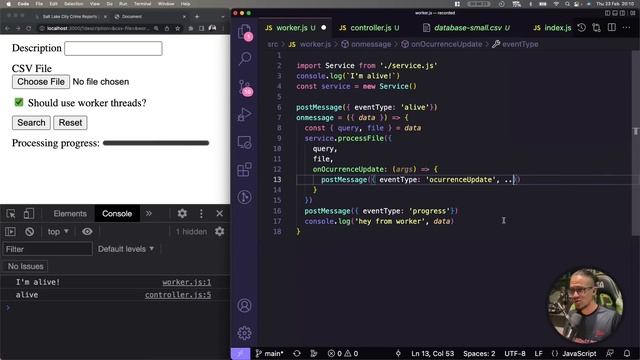
Task: Toggle VS Code bottom panel layout button
Action: click(x=615, y=13)
